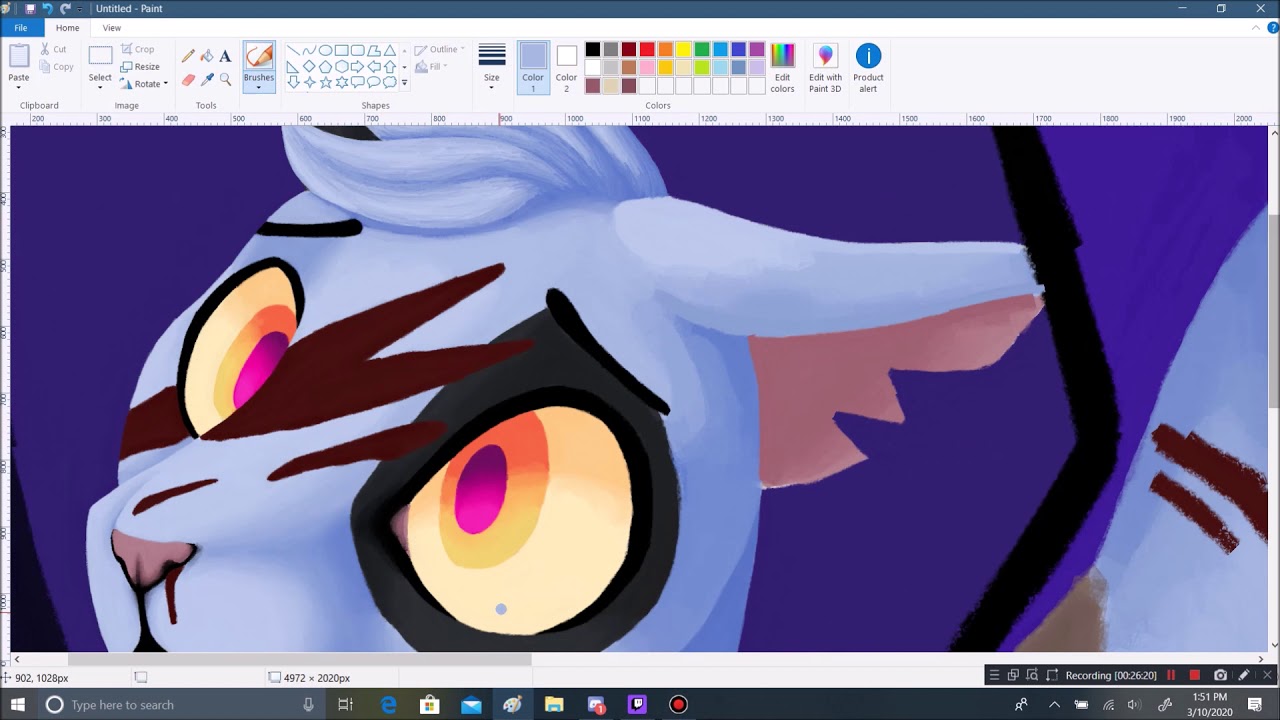This screenshot has height=720, width=1280.
Task: Switch to the Home tab
Action: (68, 28)
